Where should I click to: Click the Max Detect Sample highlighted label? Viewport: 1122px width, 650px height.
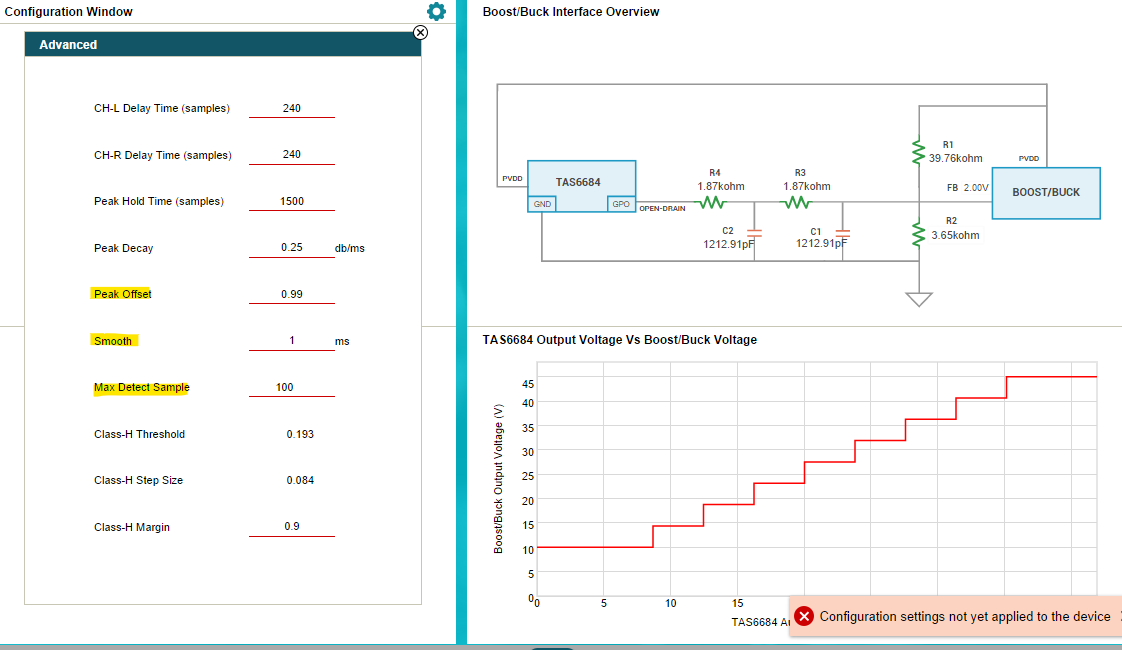(142, 387)
